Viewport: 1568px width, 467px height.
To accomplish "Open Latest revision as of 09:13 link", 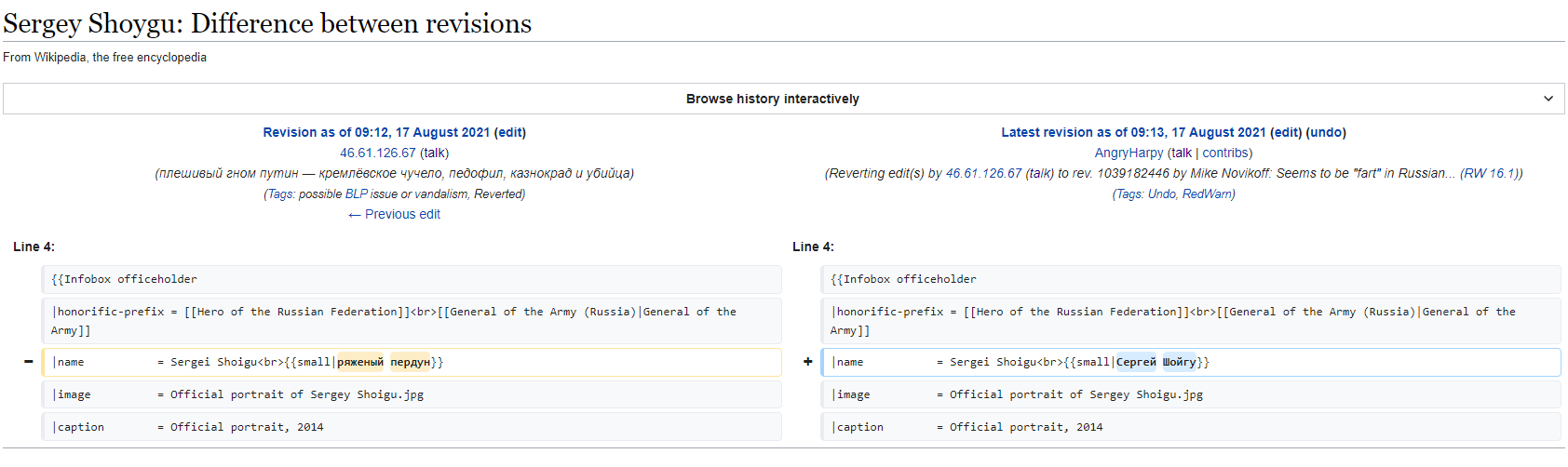I will 1133,132.
